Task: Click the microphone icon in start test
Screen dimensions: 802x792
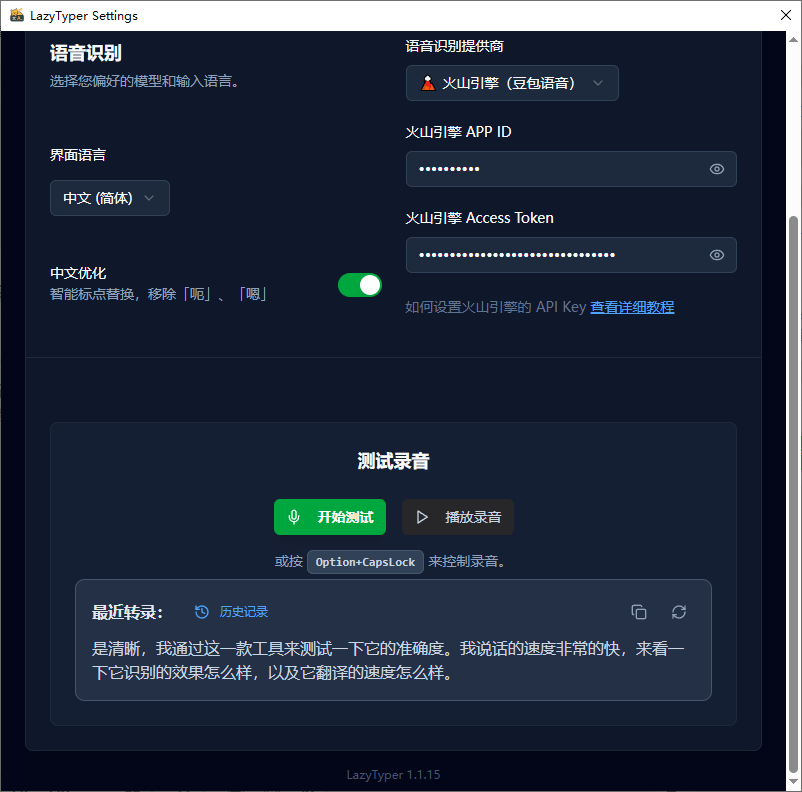Action: pyautogui.click(x=294, y=517)
